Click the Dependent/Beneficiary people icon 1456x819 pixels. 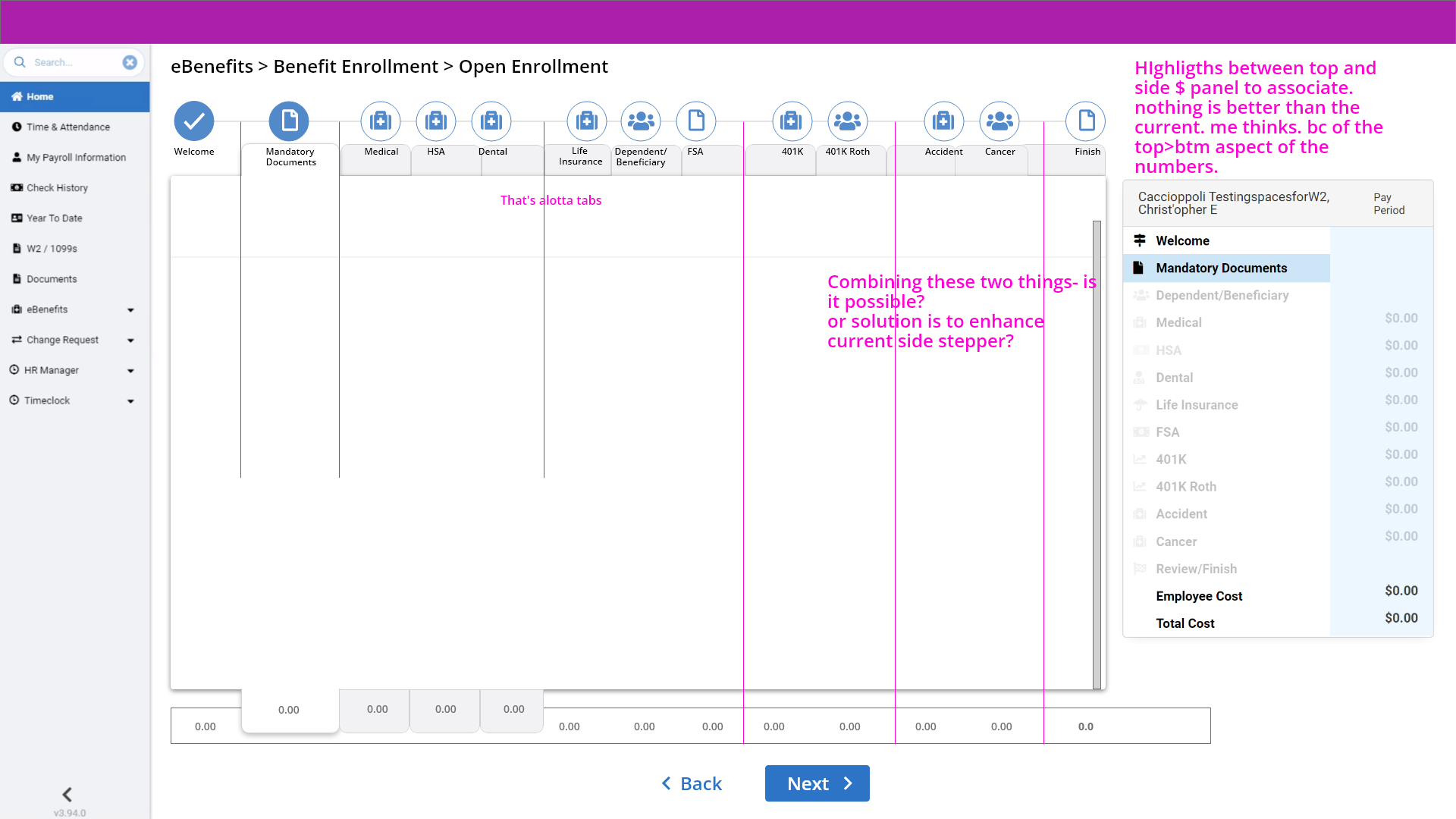pos(641,121)
